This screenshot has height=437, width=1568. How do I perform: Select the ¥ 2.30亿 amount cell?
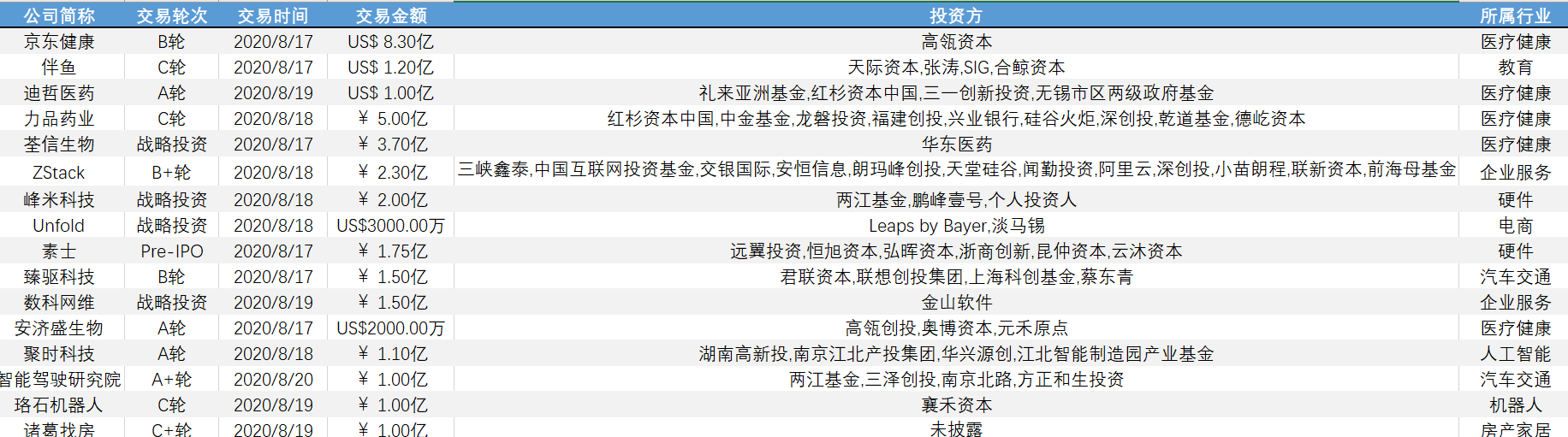(391, 172)
